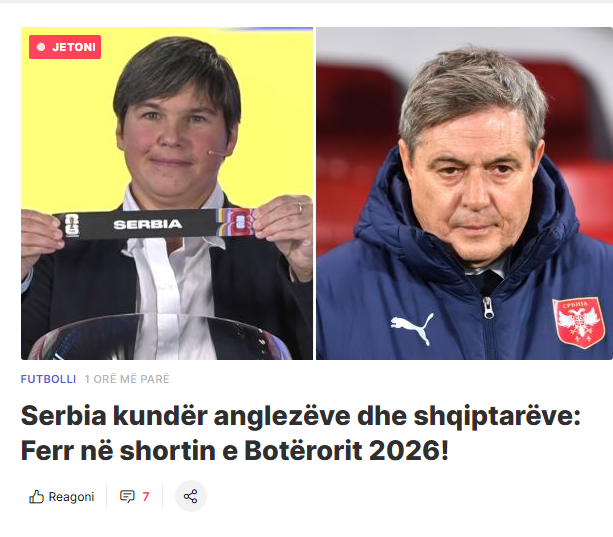
Task: Click the Puma logo on jacket photo
Action: click(412, 328)
